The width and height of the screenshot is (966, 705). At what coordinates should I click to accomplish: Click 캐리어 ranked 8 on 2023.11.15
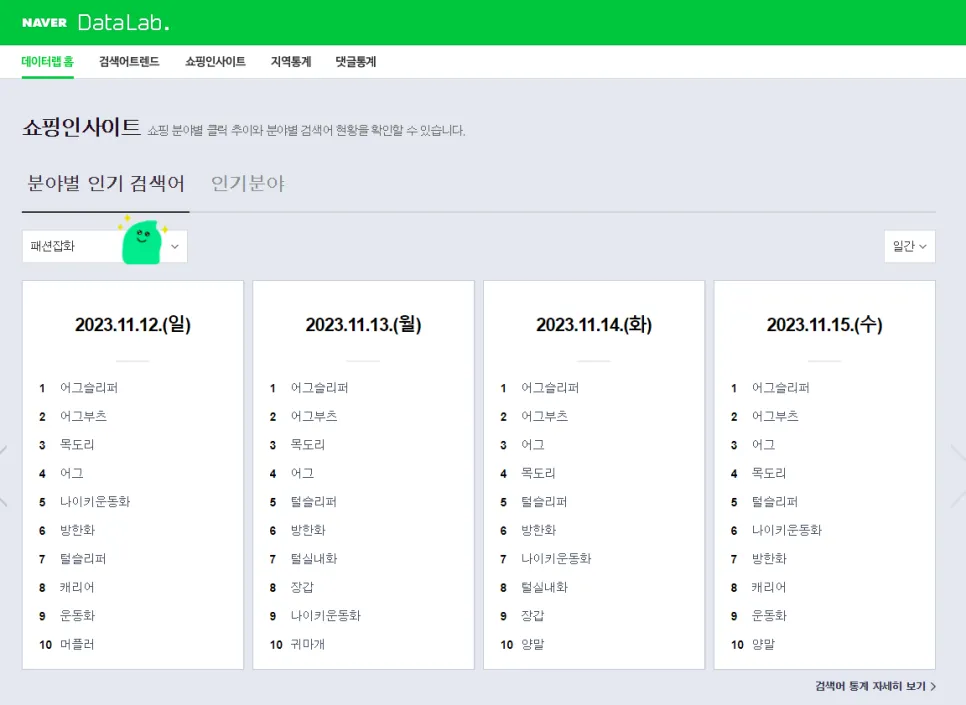(x=769, y=587)
